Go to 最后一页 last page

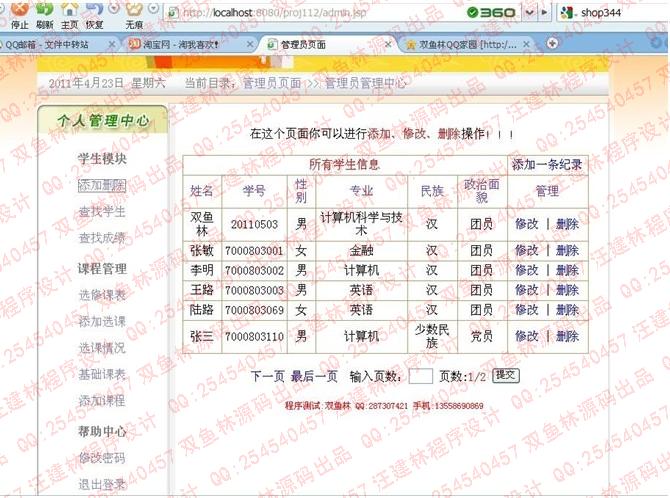[314, 376]
